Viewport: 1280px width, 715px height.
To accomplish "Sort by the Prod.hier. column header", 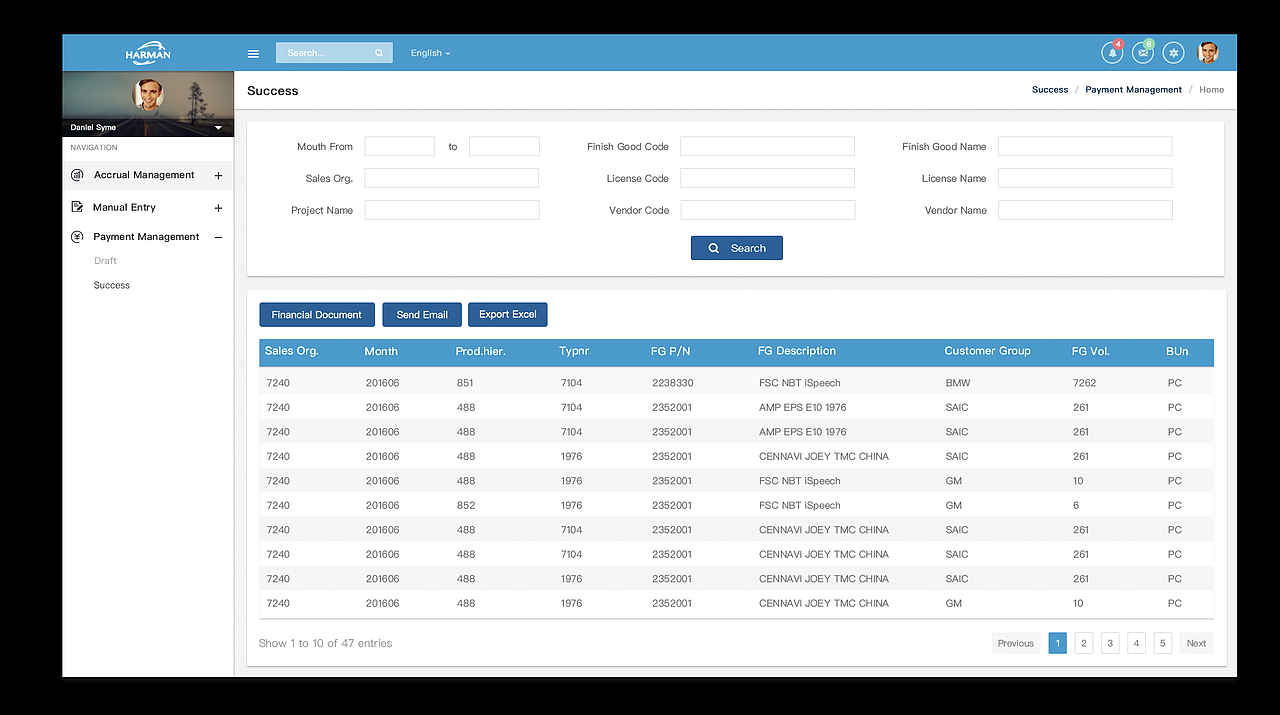I will 481,351.
